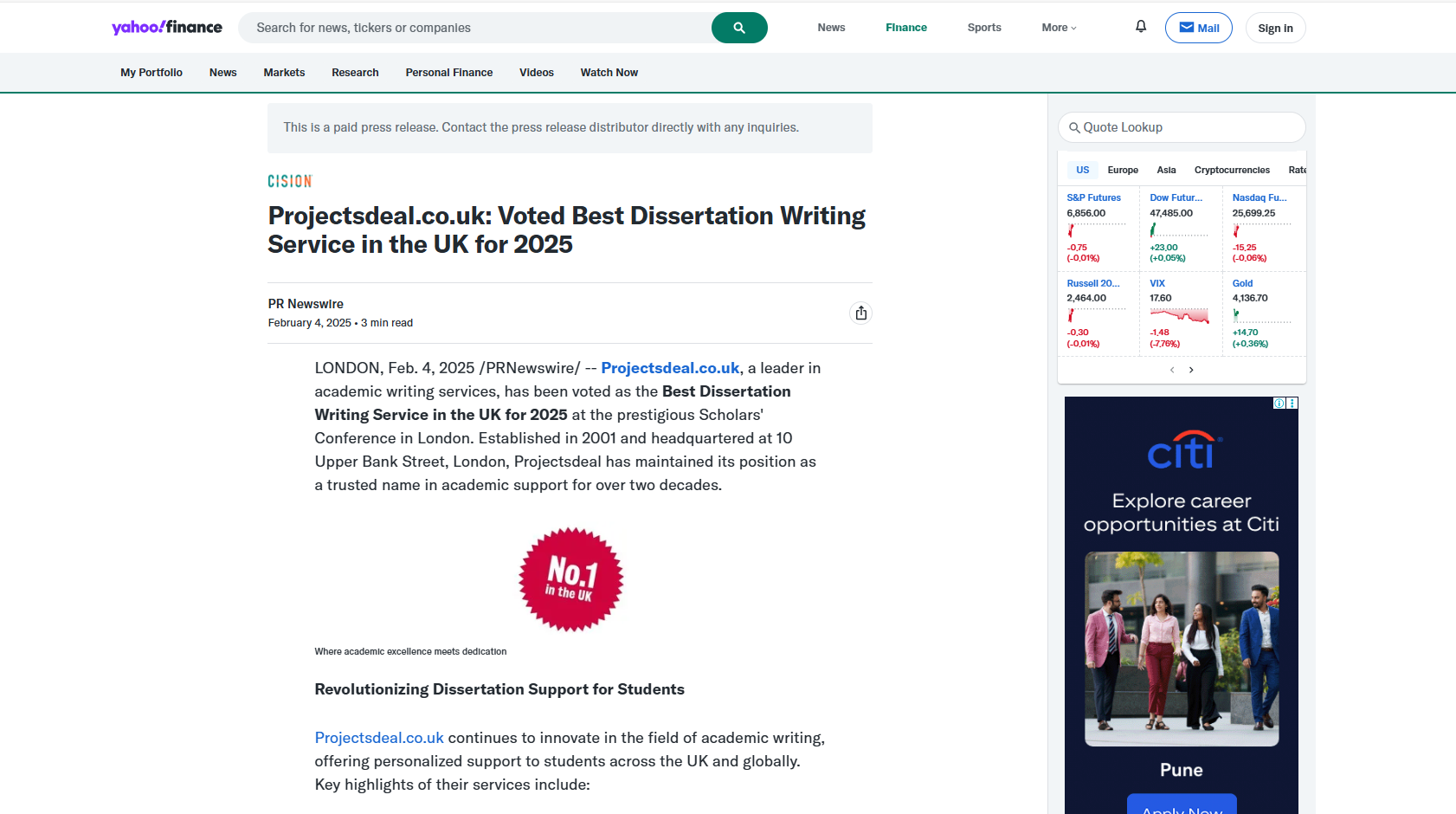The height and width of the screenshot is (814, 1456).
Task: Open the More dropdown in the header
Action: click(x=1058, y=27)
